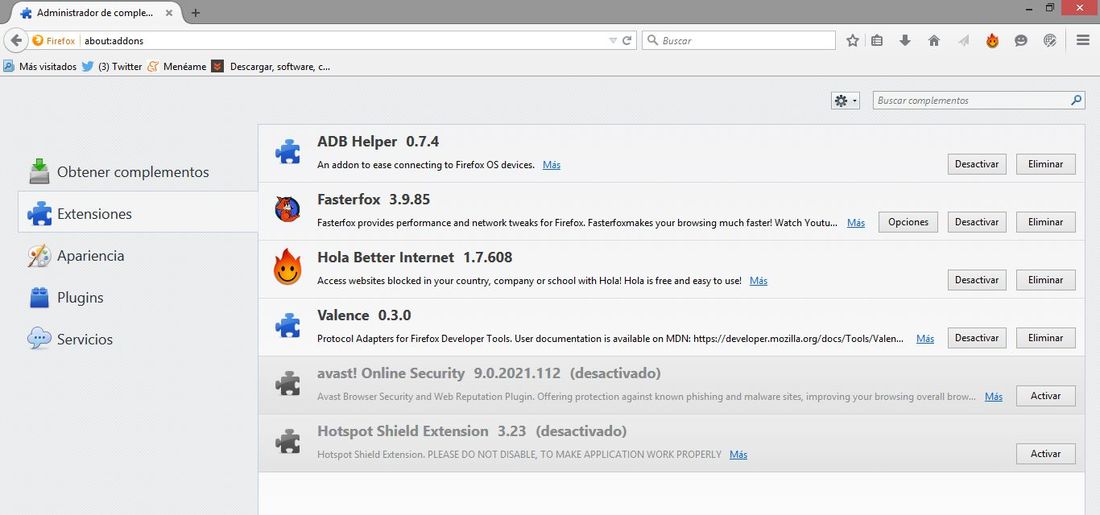Click the ADB Helper 0.7.4 title
This screenshot has height=515, width=1100.
tap(378, 142)
